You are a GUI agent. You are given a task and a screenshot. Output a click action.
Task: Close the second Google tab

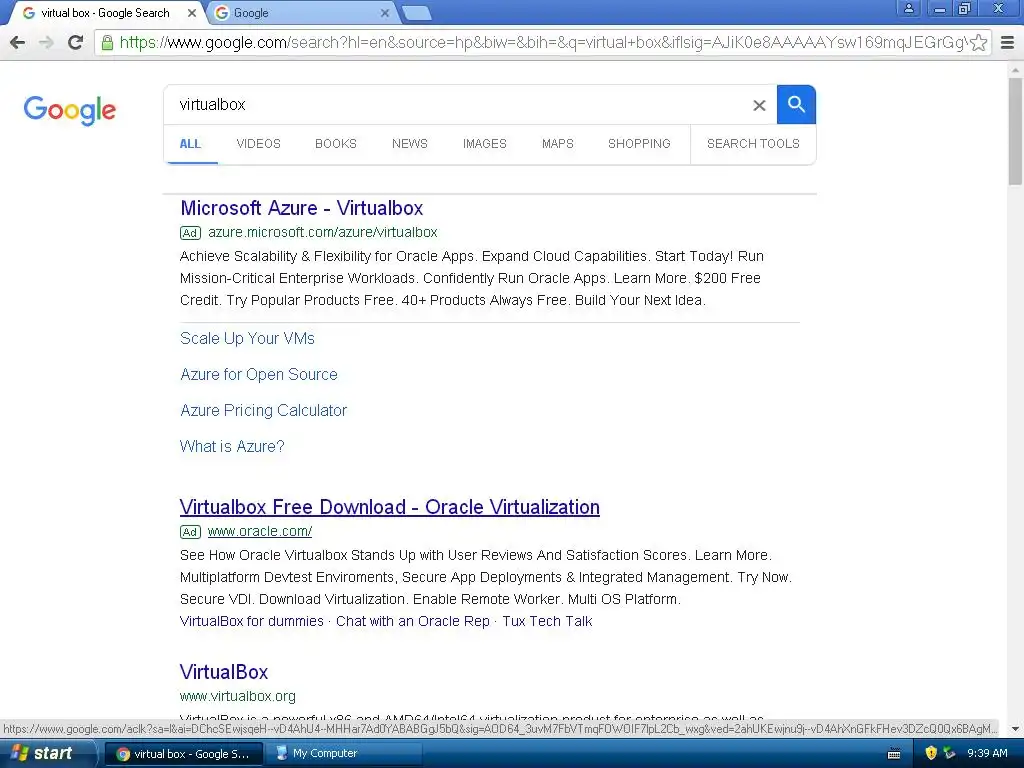pos(385,13)
